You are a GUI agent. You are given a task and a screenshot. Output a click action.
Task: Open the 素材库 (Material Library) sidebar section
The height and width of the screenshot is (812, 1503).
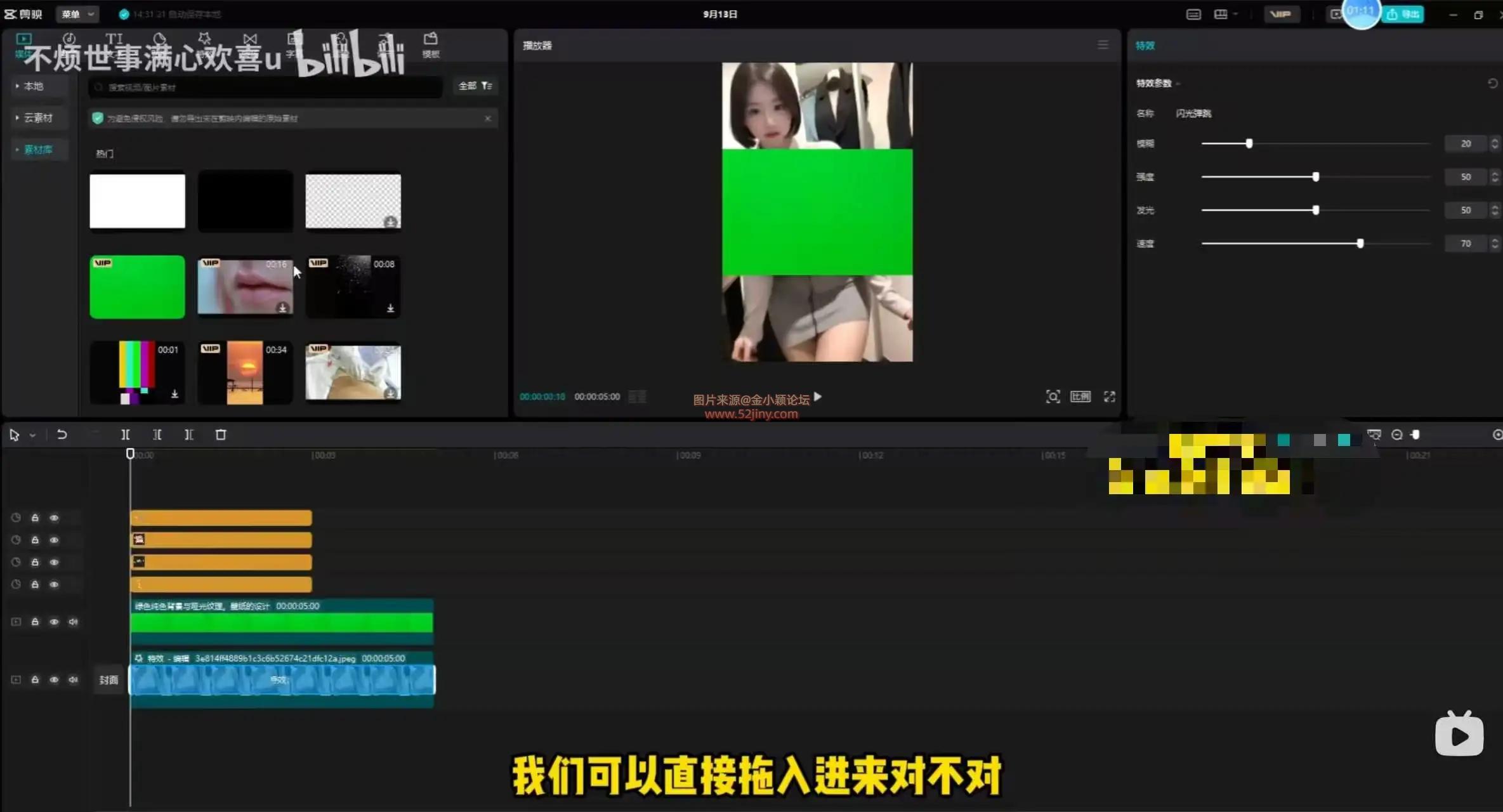tap(38, 149)
